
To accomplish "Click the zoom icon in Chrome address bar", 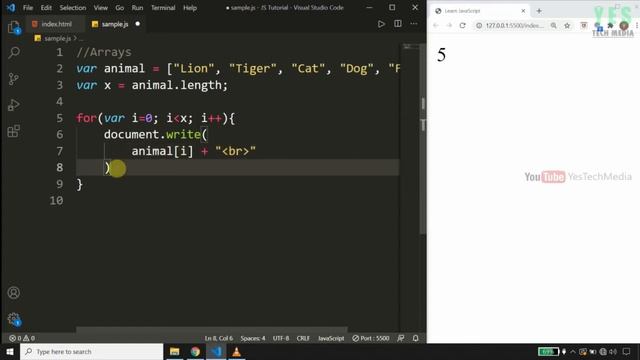I will [x=553, y=25].
